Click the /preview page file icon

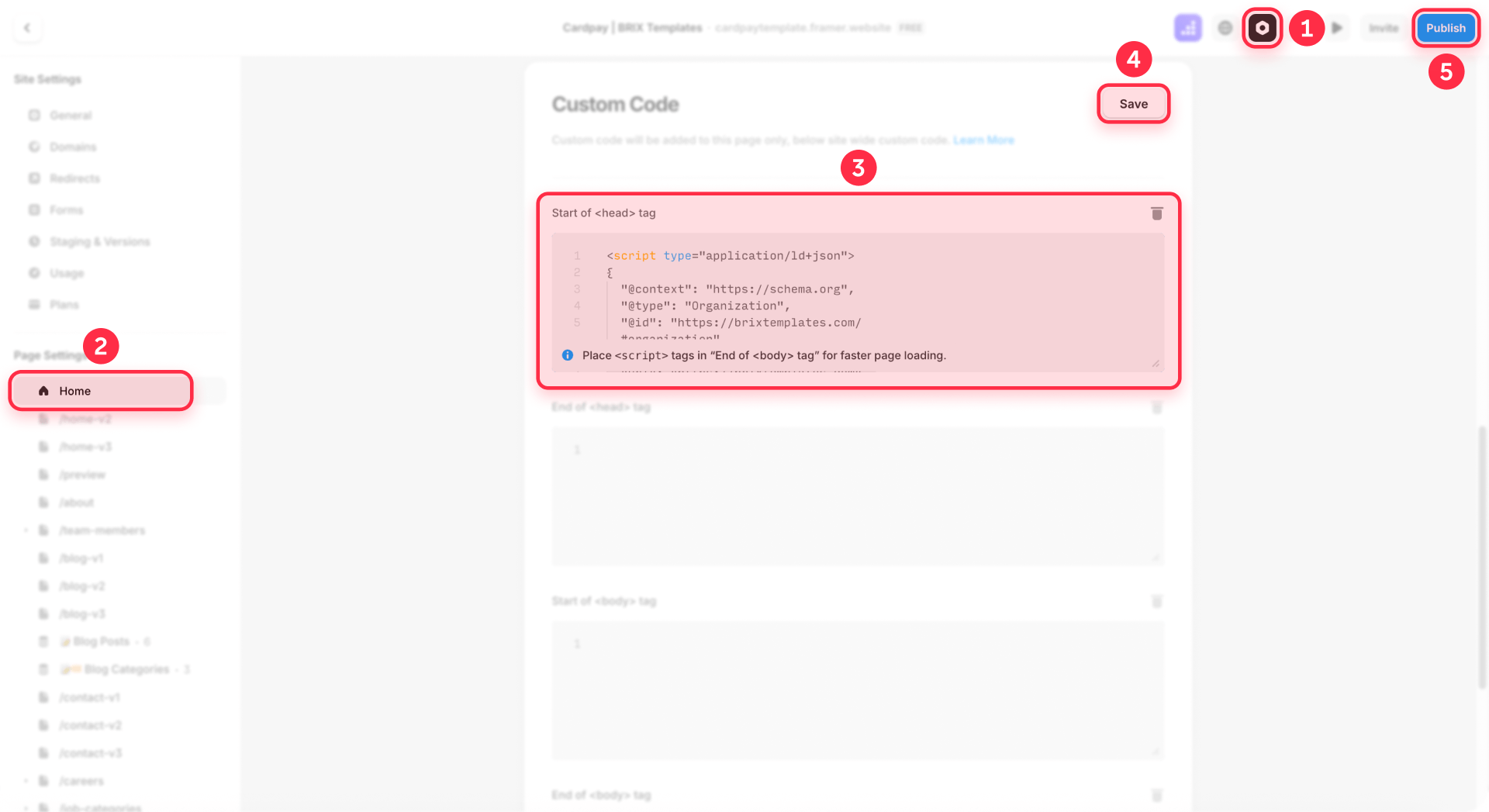point(43,475)
